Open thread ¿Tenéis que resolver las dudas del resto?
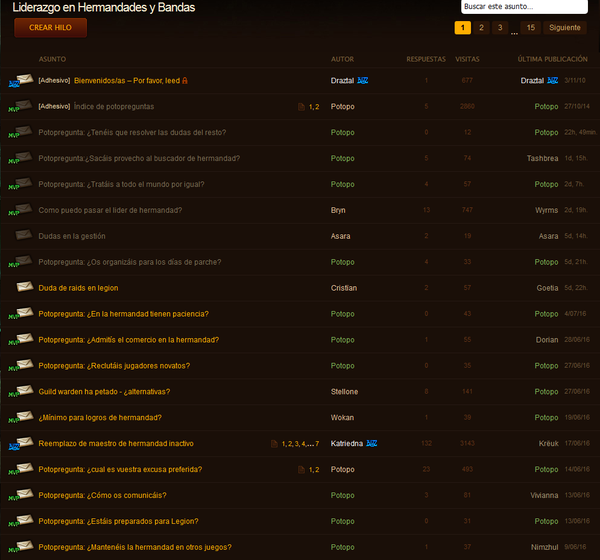The width and height of the screenshot is (600, 560). pyautogui.click(x=132, y=132)
